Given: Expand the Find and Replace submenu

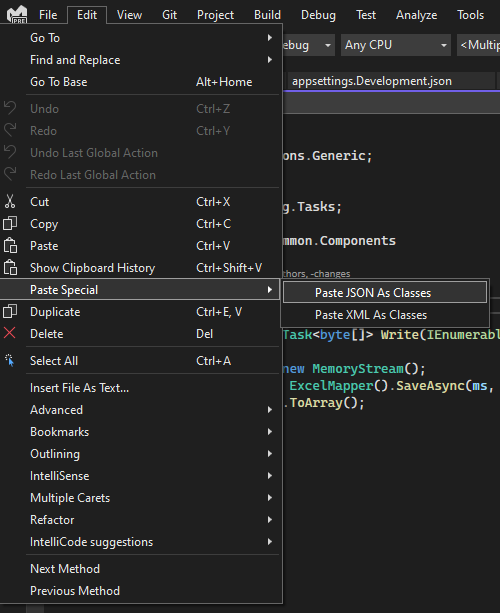Looking at the screenshot, I should point(141,60).
